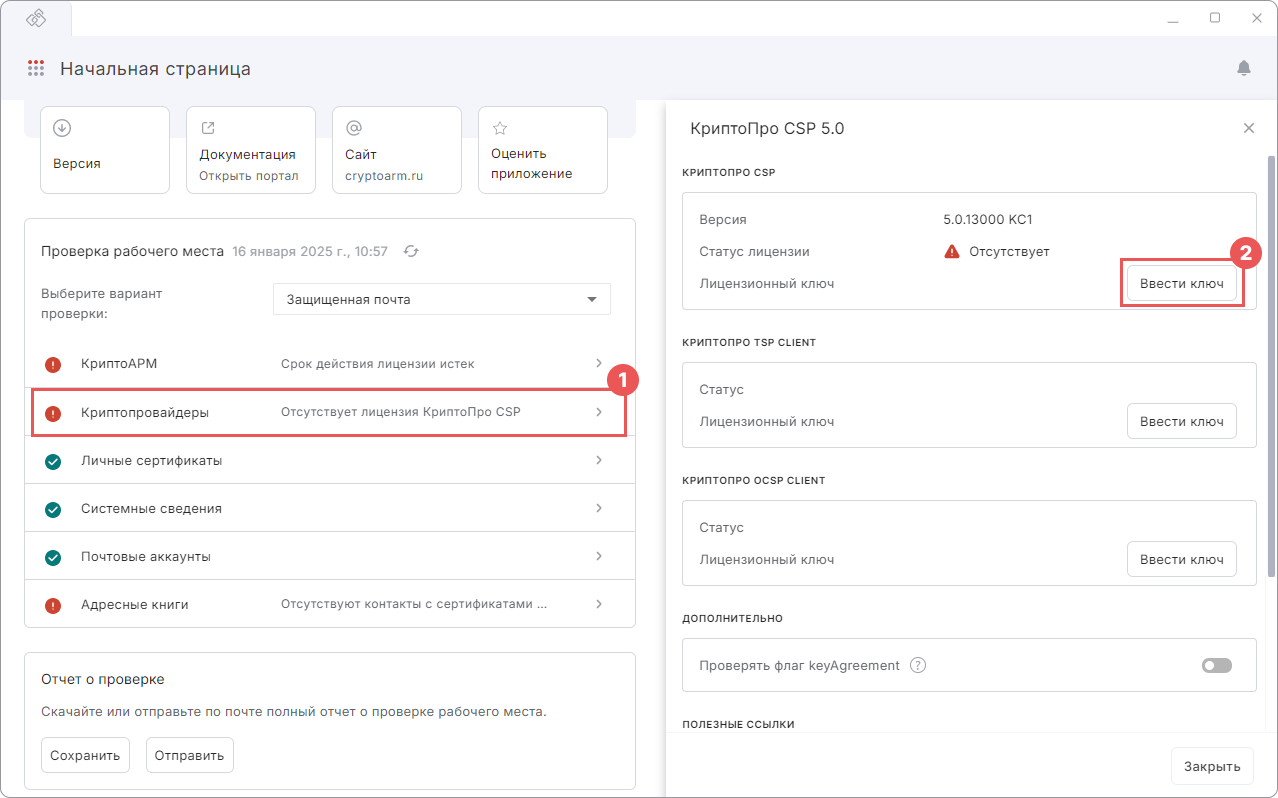The width and height of the screenshot is (1278, 798).
Task: Click the Системные сведения success icon
Action: pos(53,509)
